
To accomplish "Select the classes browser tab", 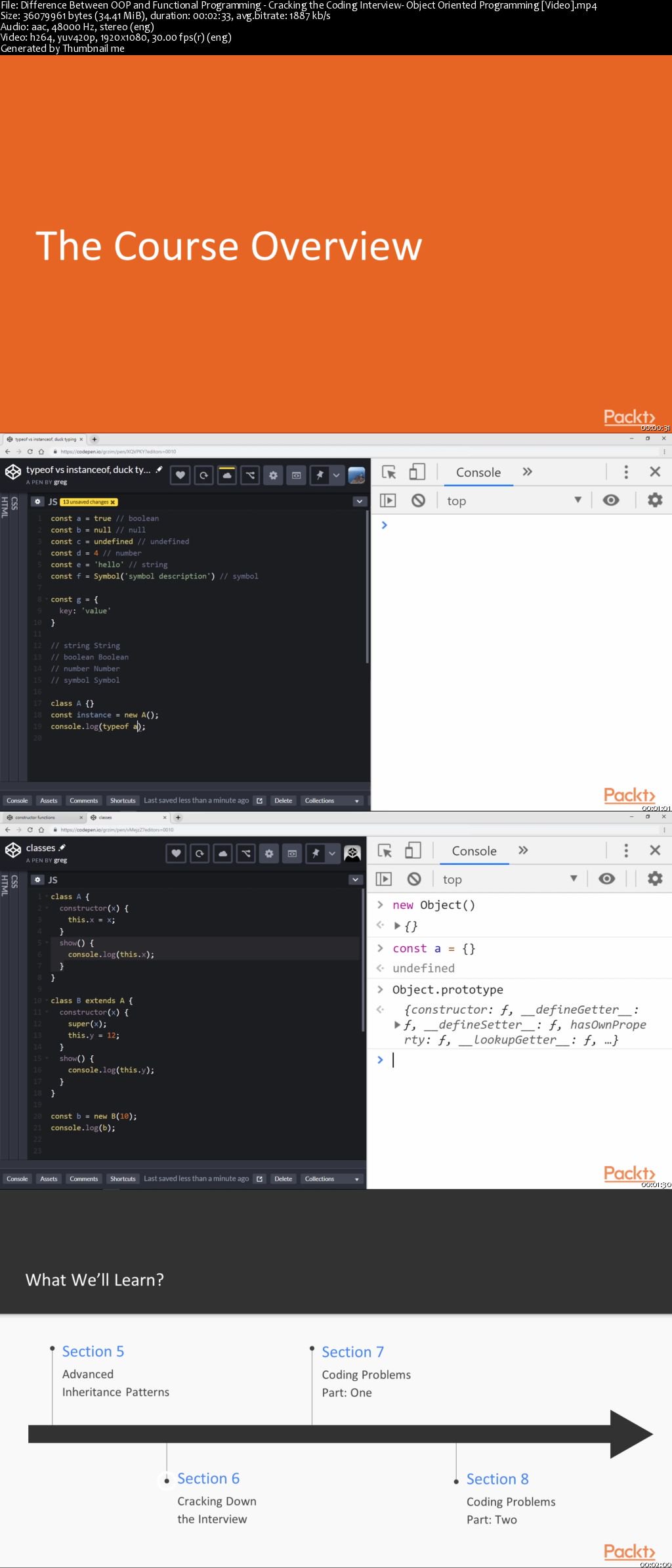I will coord(129,817).
